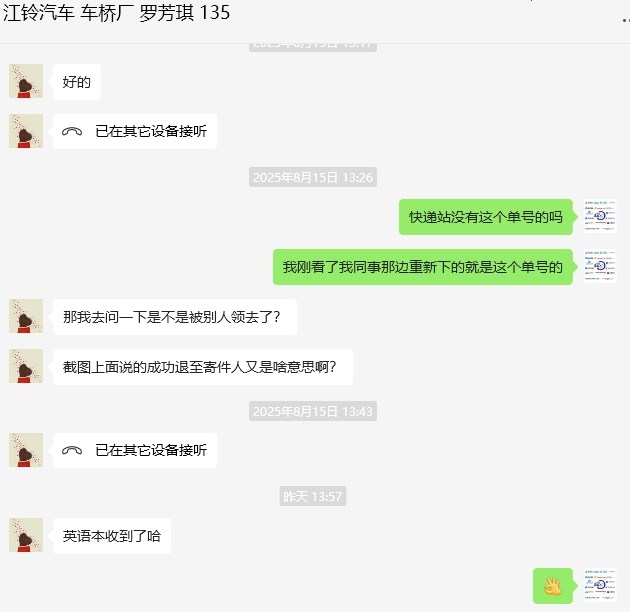This screenshot has height=612, width=630.
Task: Open chat info via three-dots menu
Action: (x=626, y=19)
